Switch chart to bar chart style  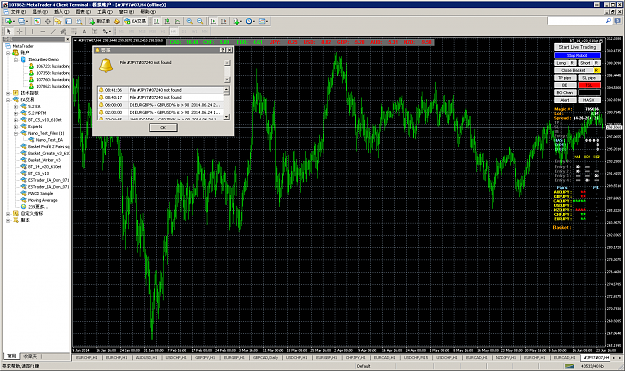tap(157, 21)
